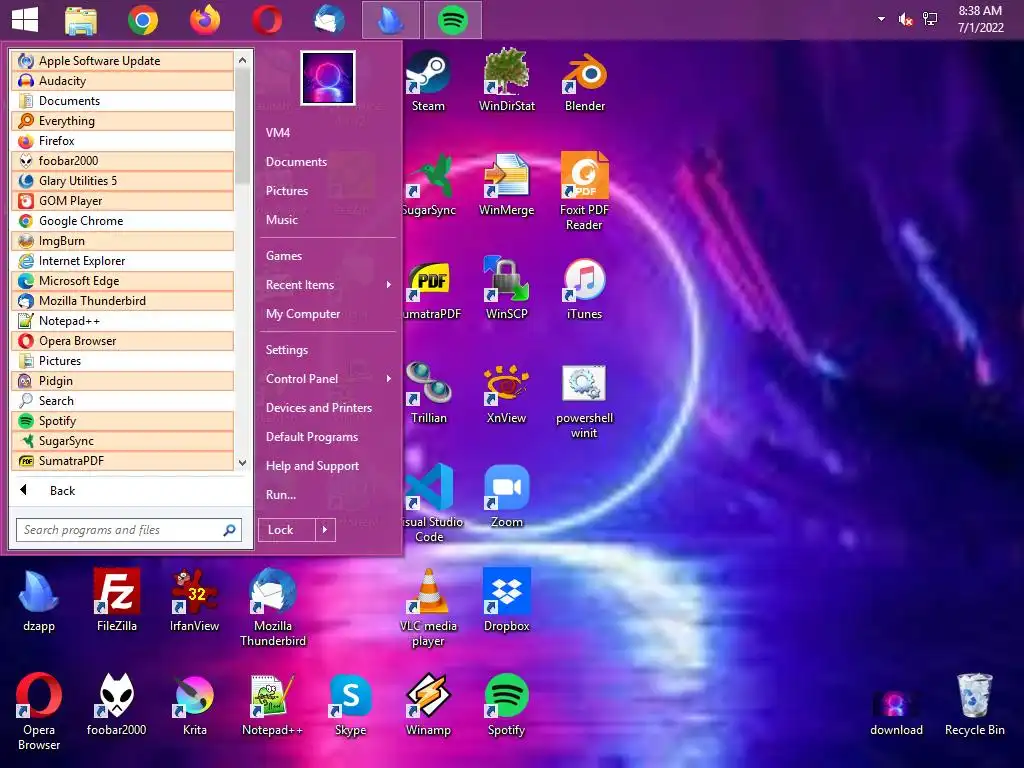Open Opera Browser desktop shortcut
The width and height of the screenshot is (1024, 768).
tap(39, 712)
